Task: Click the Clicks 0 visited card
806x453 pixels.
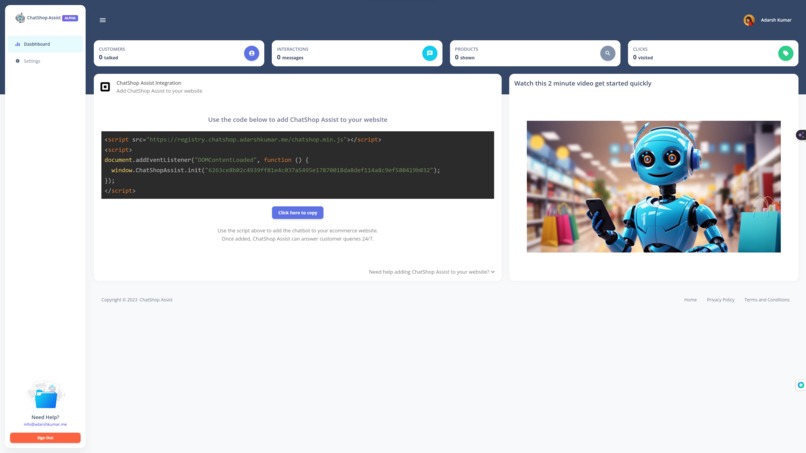Action: pos(713,53)
